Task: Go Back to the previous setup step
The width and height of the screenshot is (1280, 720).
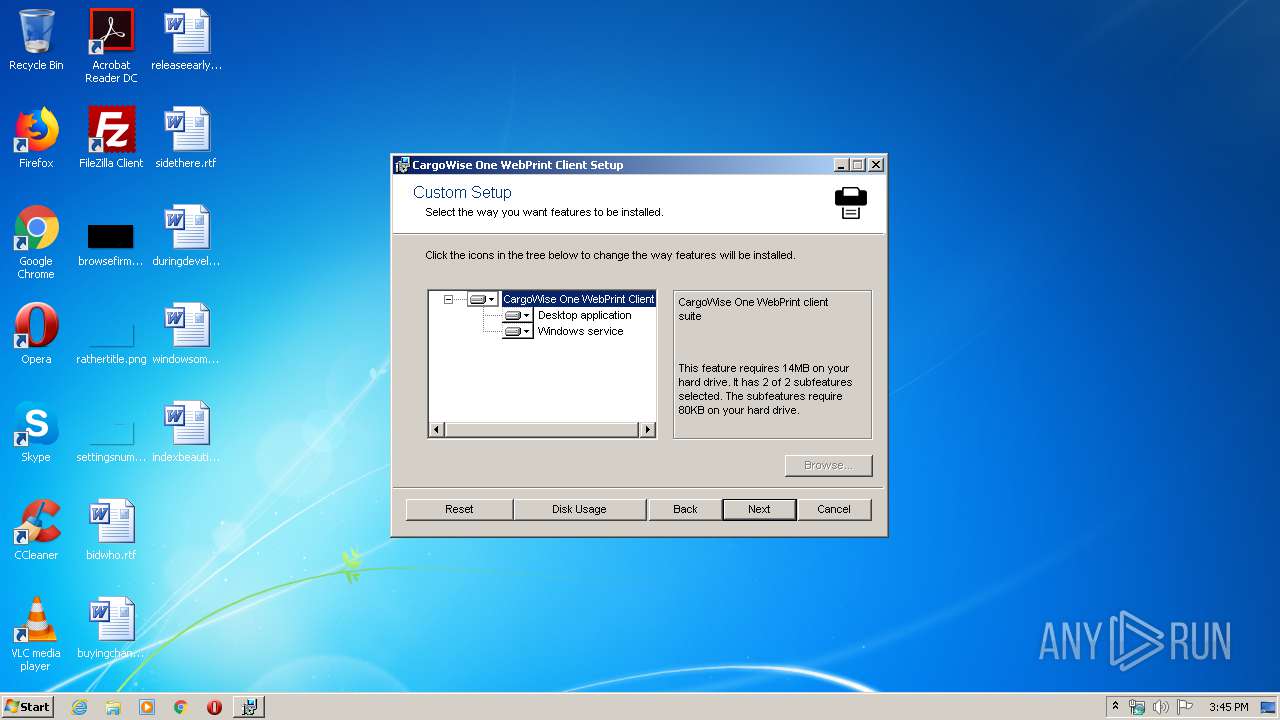Action: [x=685, y=509]
